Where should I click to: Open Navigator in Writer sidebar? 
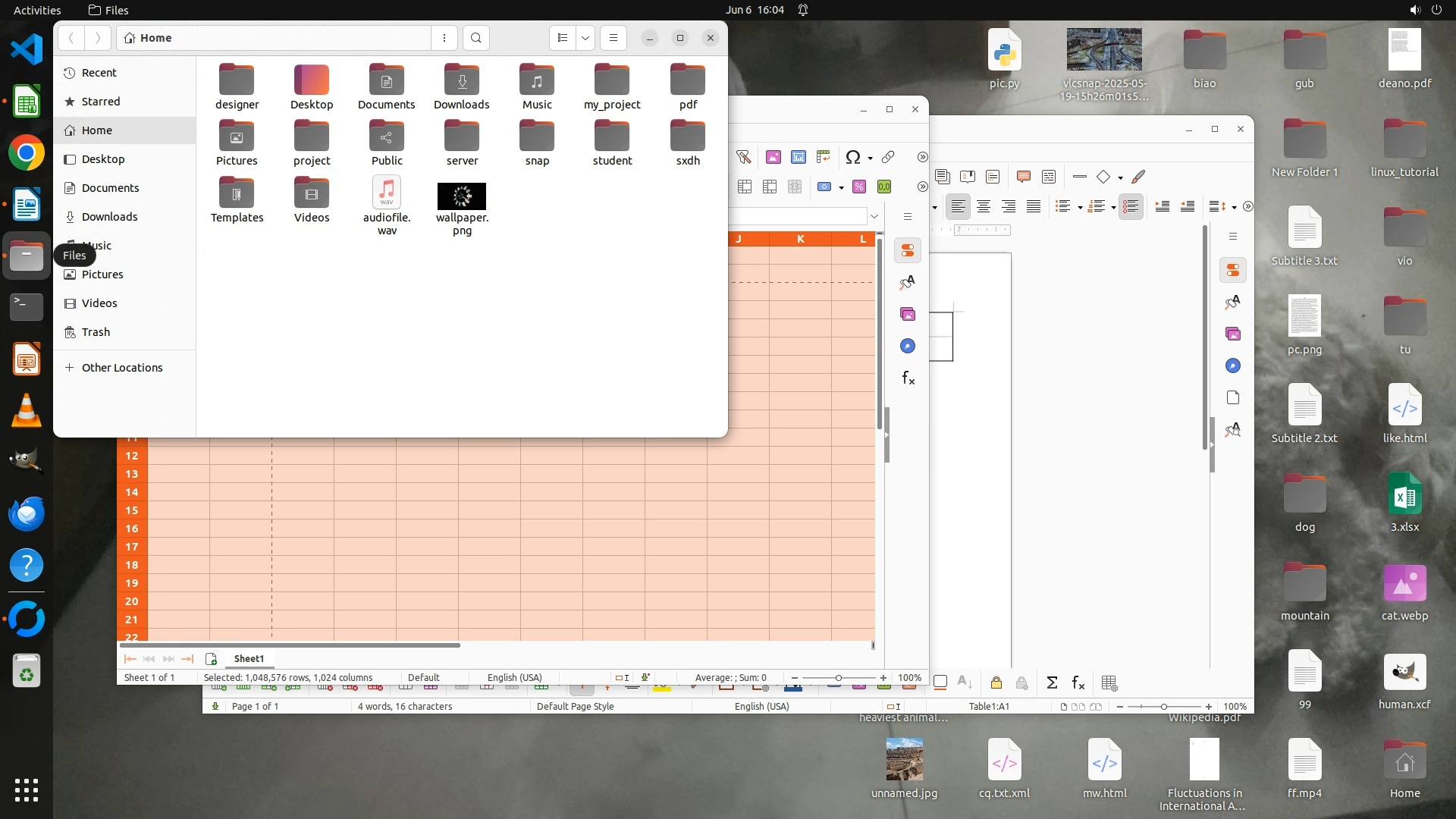click(1232, 366)
